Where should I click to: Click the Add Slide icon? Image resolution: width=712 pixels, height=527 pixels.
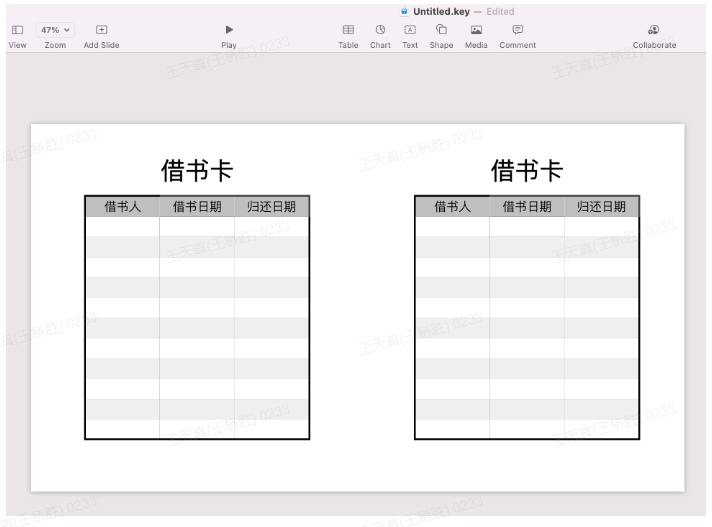(x=101, y=31)
